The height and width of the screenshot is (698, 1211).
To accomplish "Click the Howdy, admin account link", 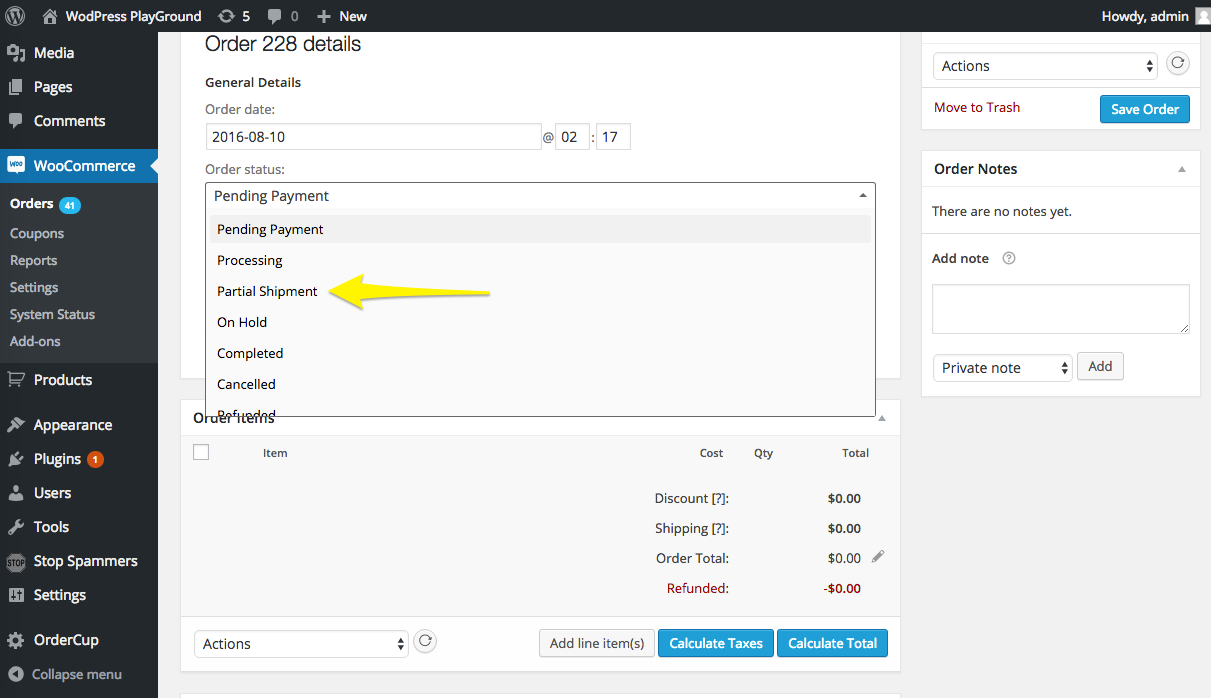I will point(1145,16).
